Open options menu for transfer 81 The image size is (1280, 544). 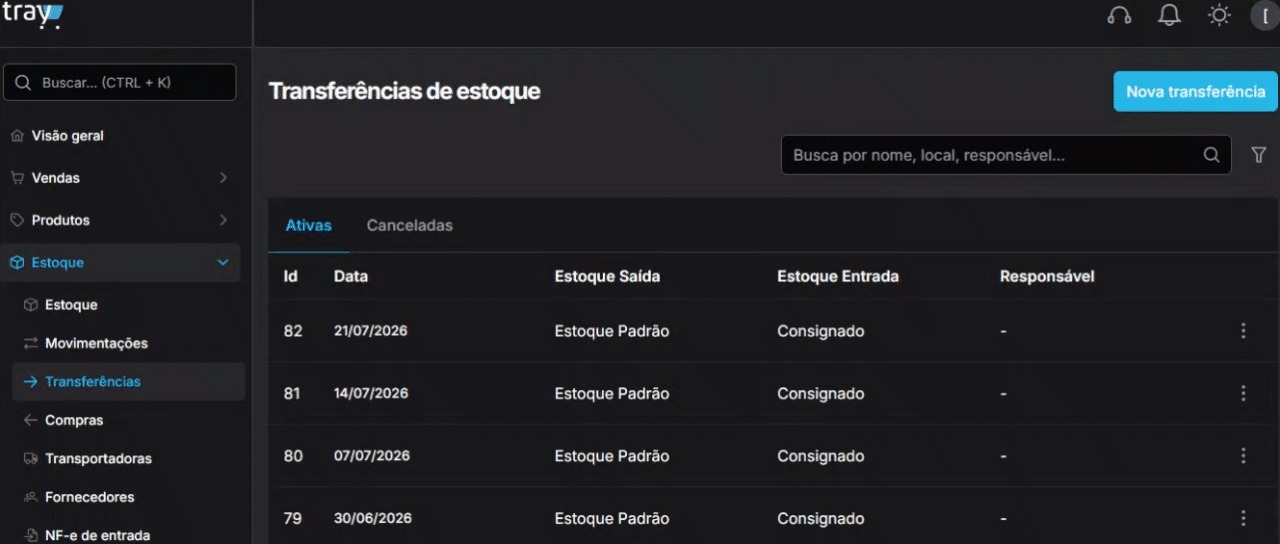[x=1243, y=394]
